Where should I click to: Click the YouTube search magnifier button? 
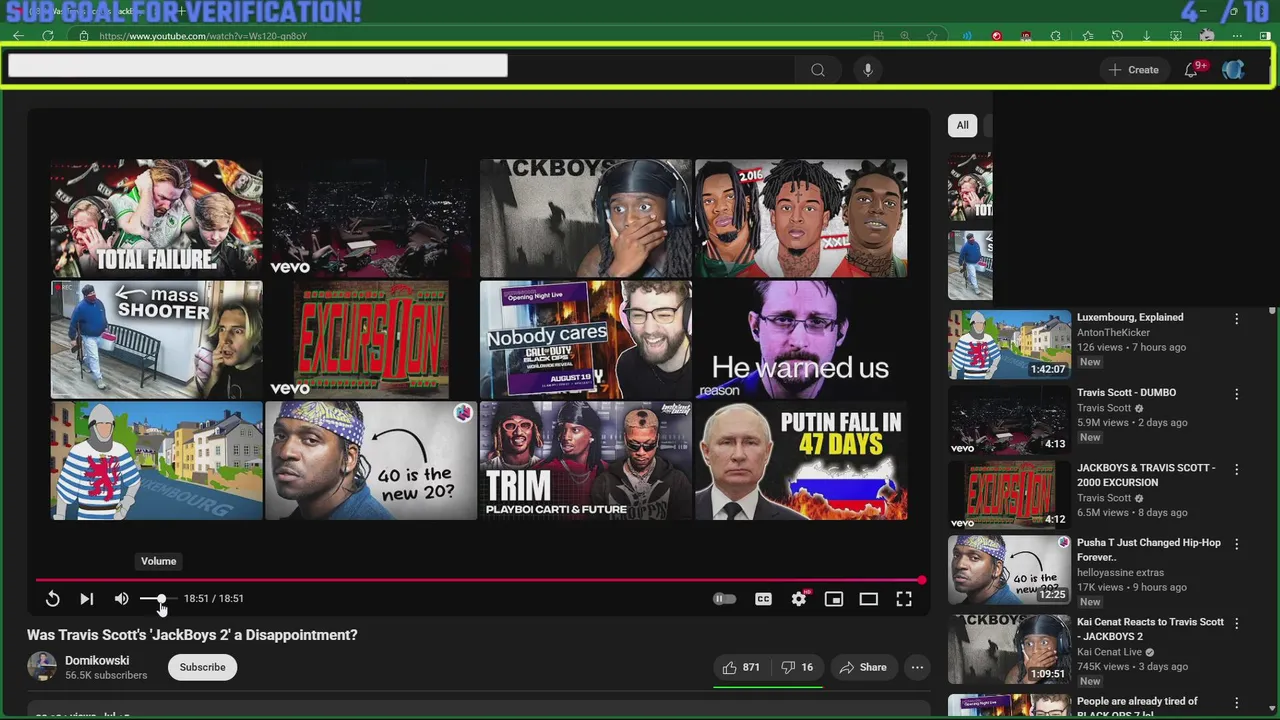coord(818,70)
